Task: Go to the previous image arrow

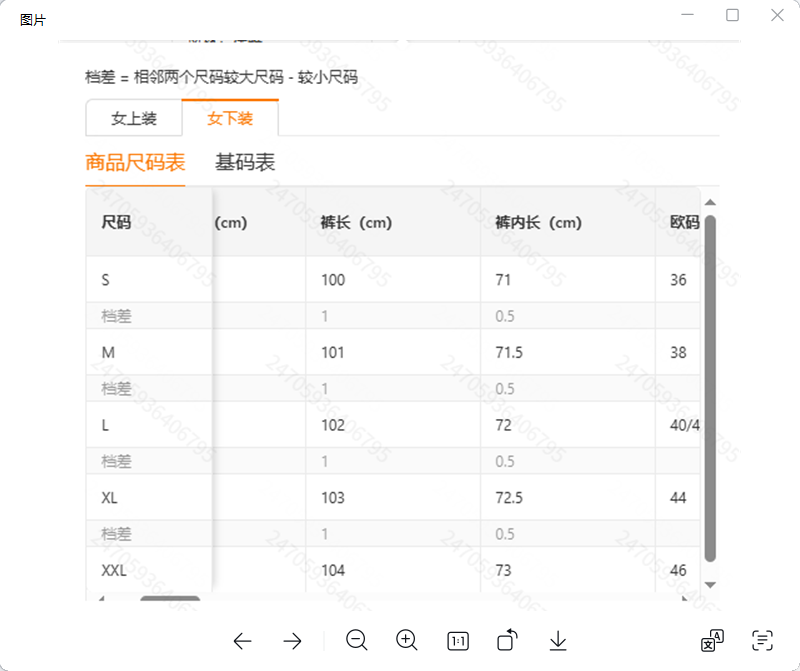Action: click(x=242, y=640)
